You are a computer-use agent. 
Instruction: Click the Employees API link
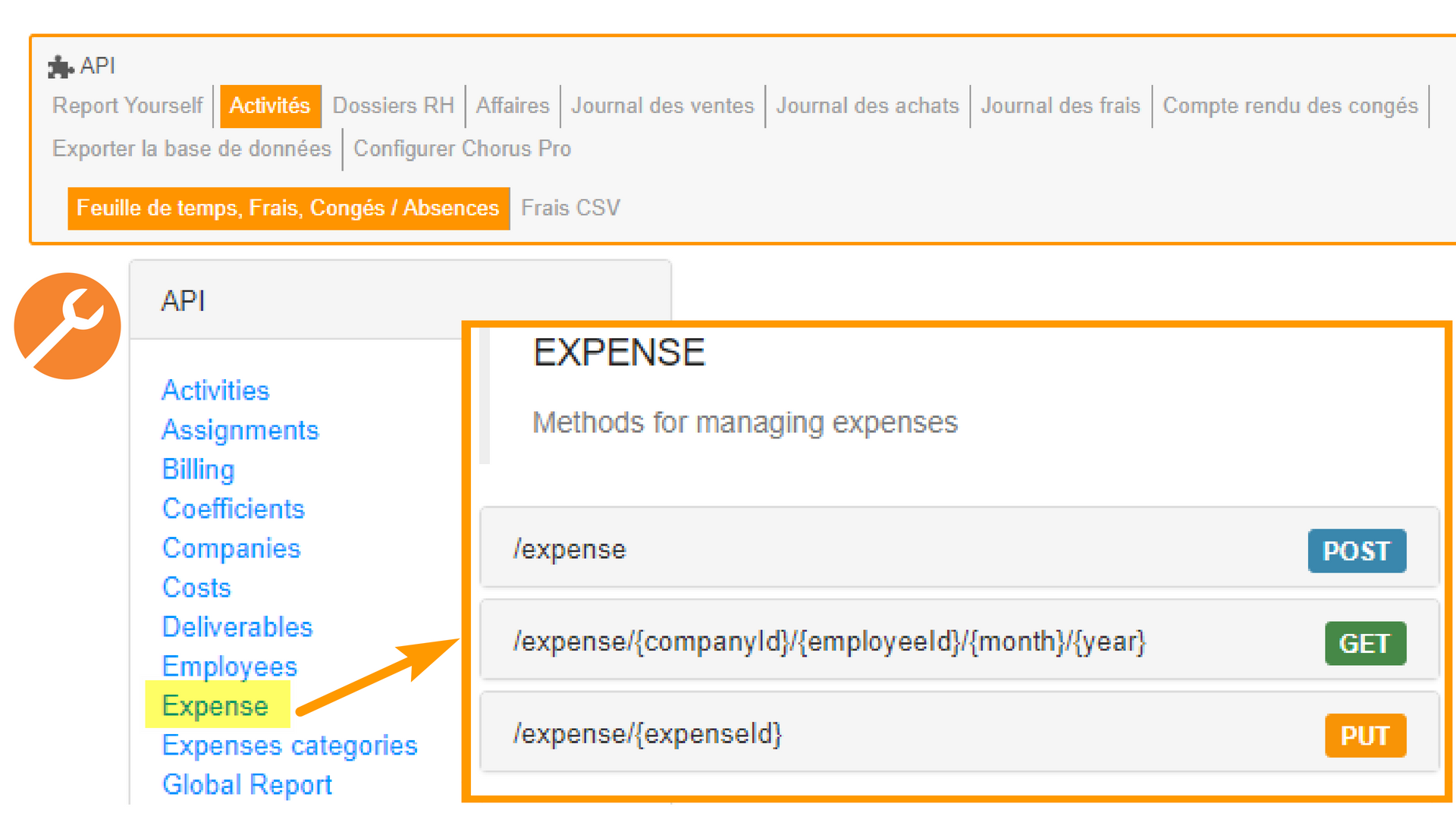[x=230, y=667]
